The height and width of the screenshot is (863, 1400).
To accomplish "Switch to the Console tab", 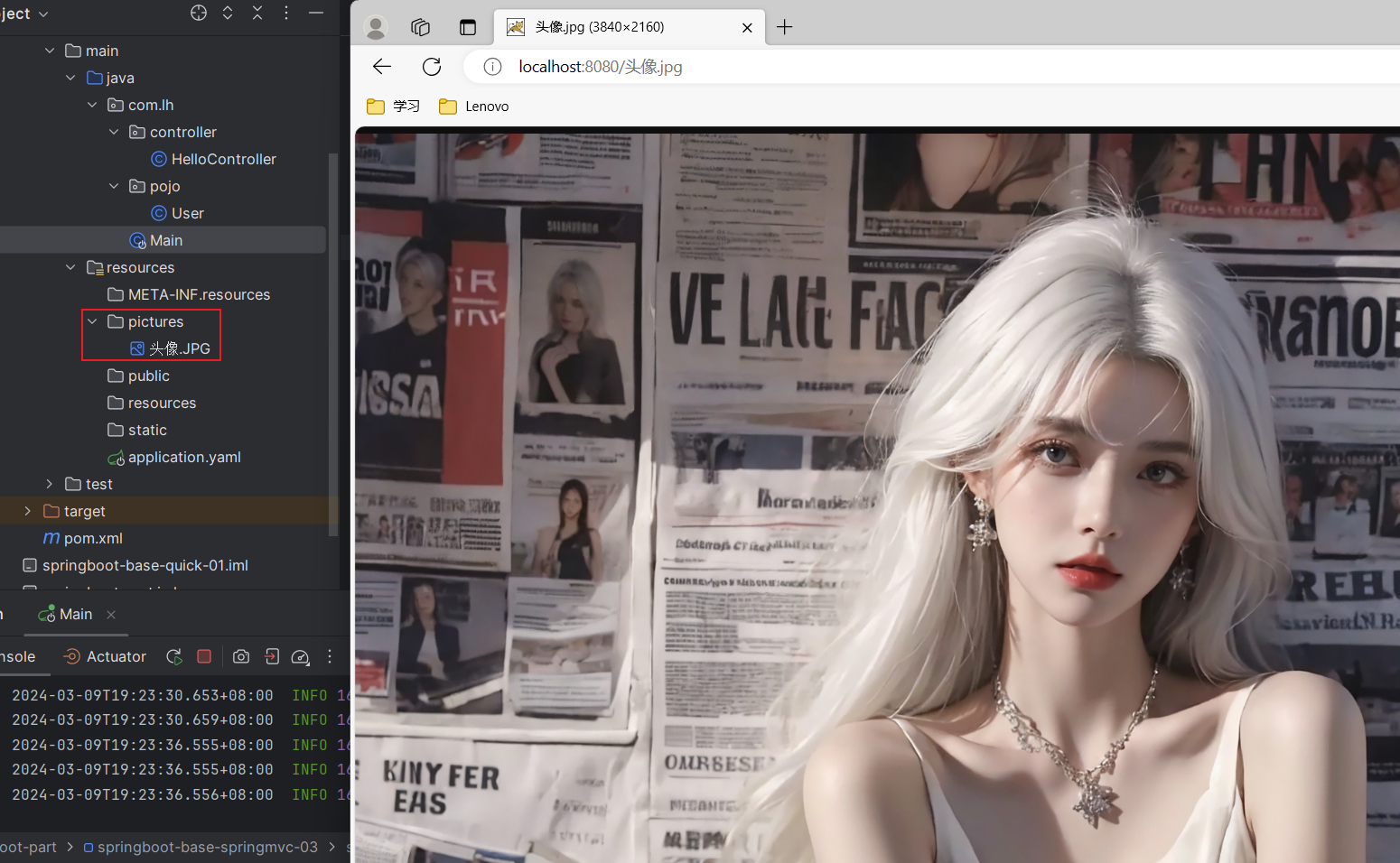I will 18,656.
